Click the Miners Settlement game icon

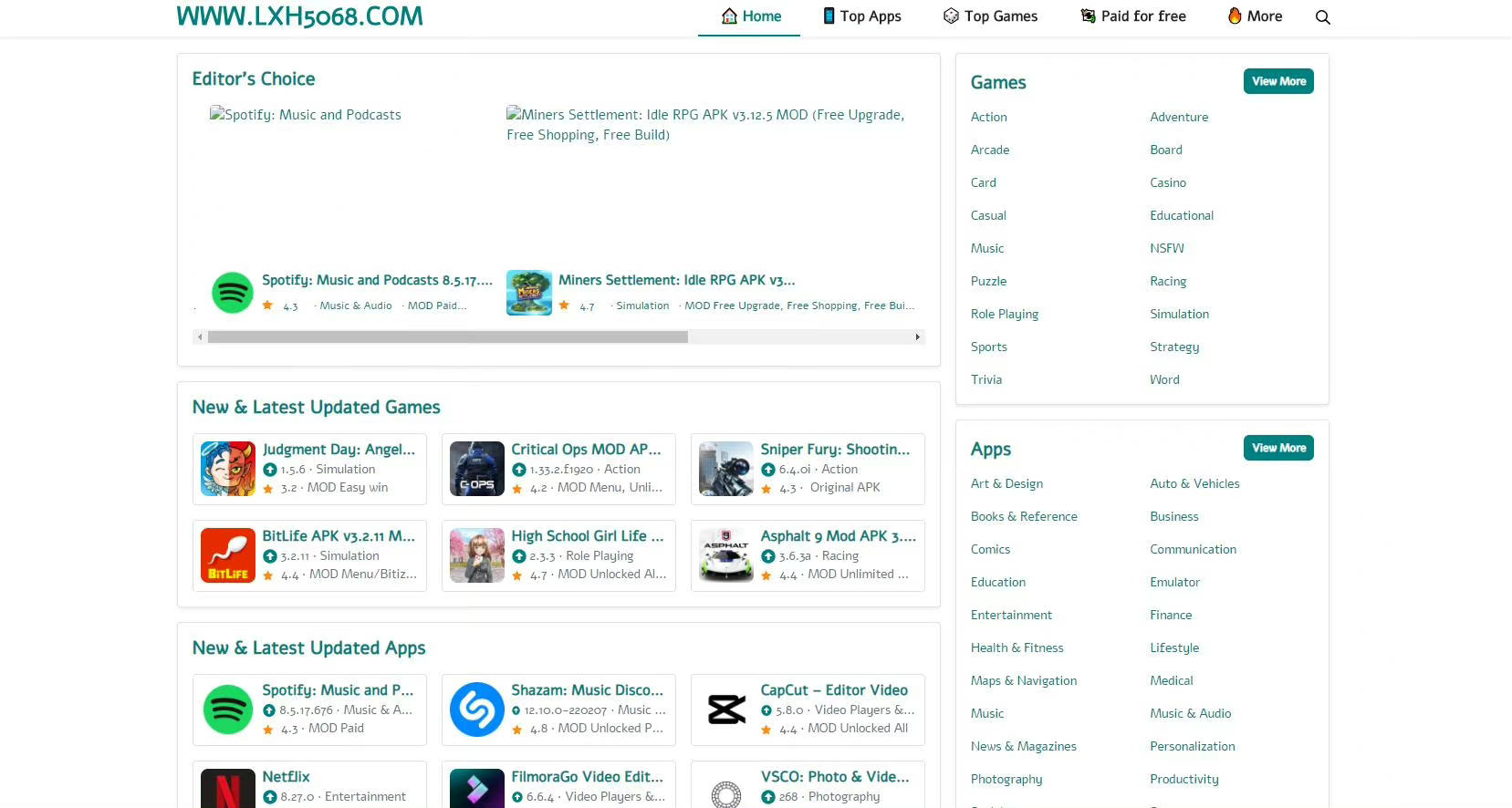tap(529, 293)
